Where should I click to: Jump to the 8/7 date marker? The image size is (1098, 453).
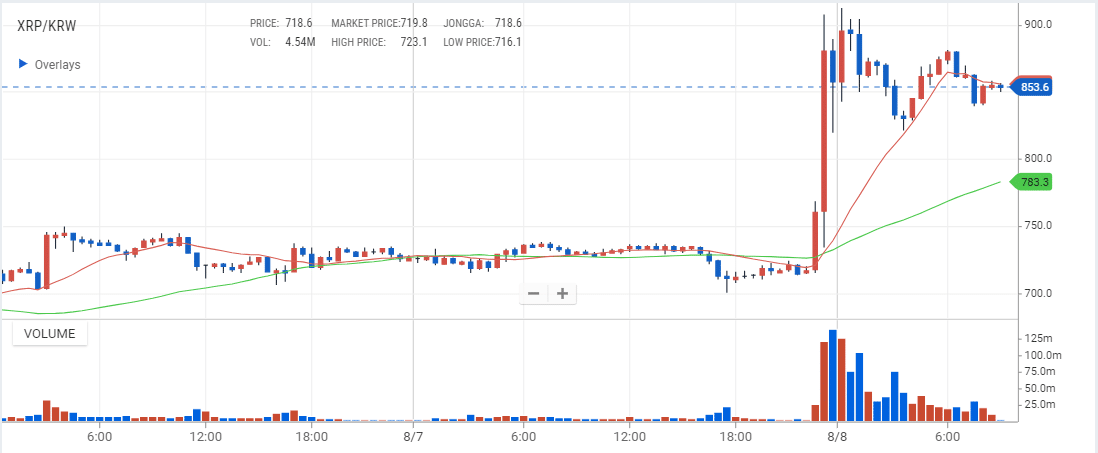414,437
